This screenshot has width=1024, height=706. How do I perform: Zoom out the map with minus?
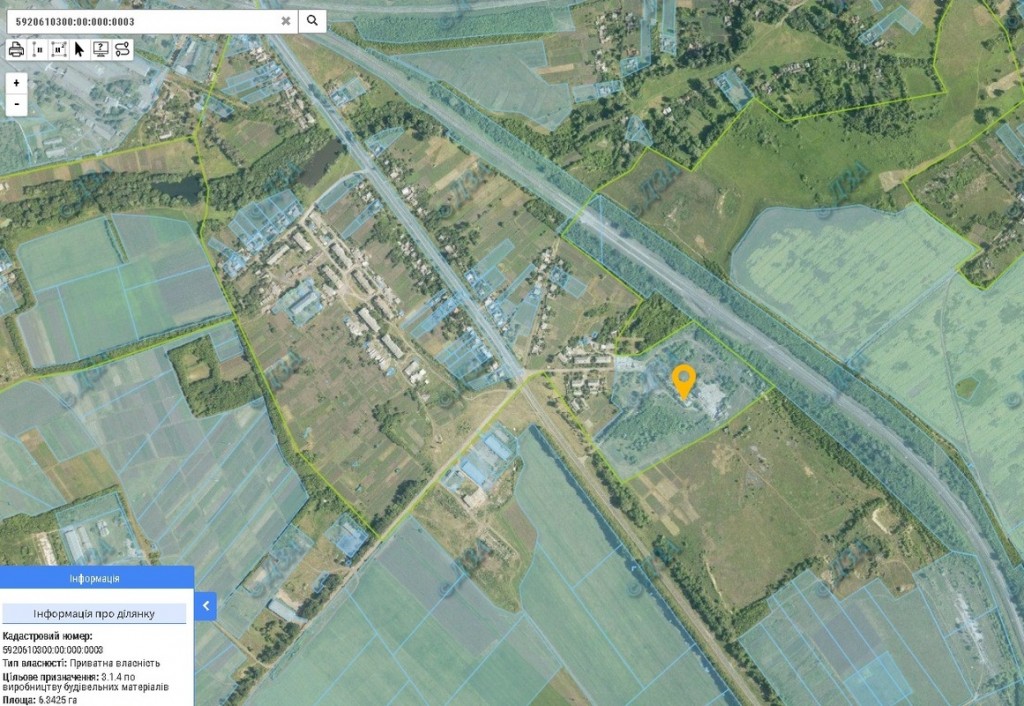click(17, 103)
